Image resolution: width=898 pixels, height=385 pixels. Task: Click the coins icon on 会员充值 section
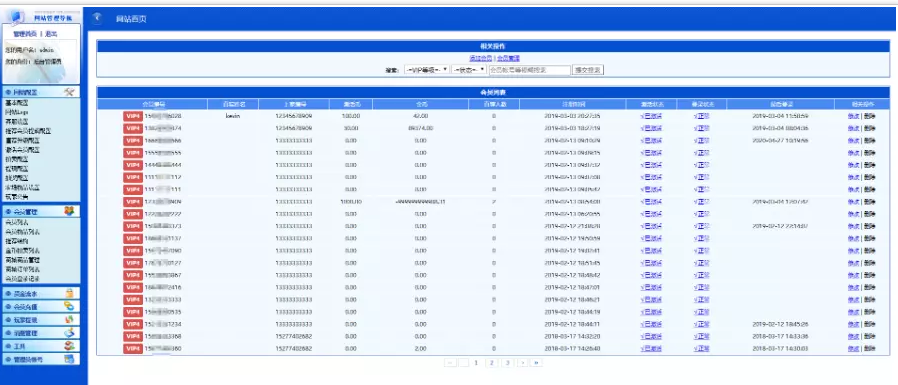pyautogui.click(x=69, y=307)
